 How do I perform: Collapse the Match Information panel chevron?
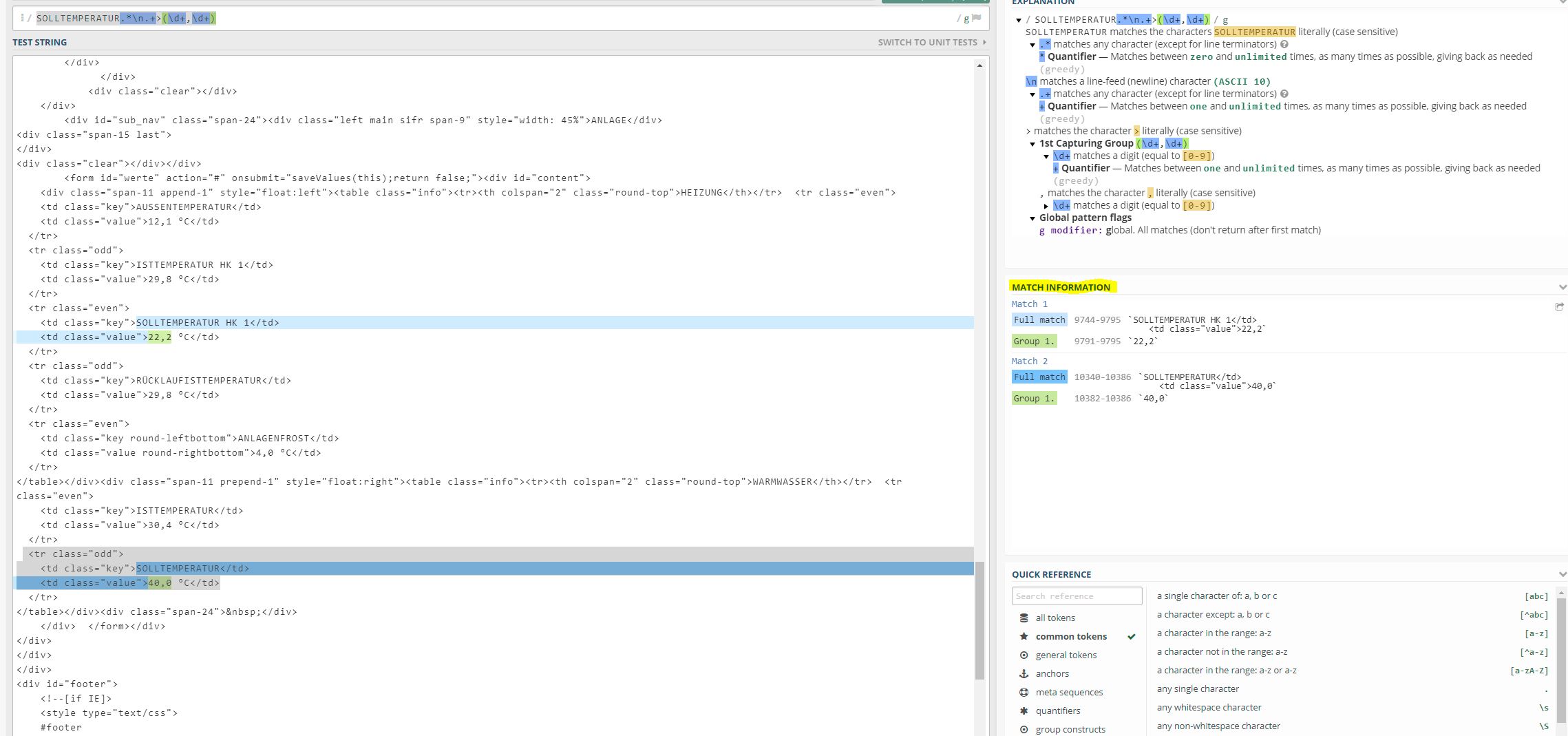pyautogui.click(x=1562, y=287)
